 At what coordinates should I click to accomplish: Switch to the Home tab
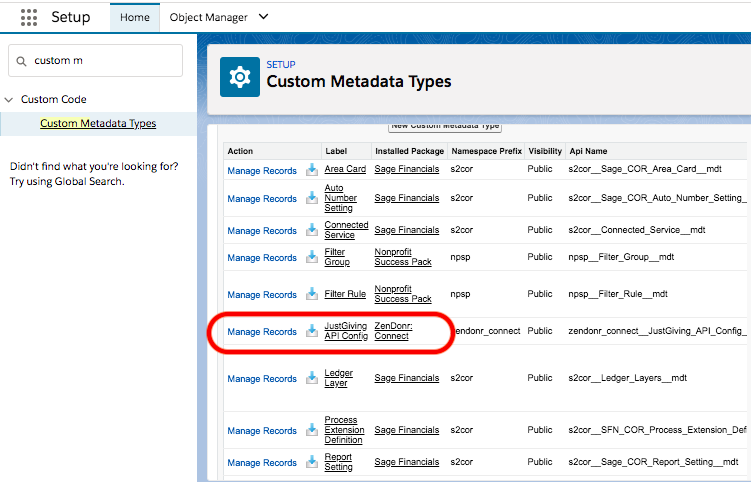[135, 17]
